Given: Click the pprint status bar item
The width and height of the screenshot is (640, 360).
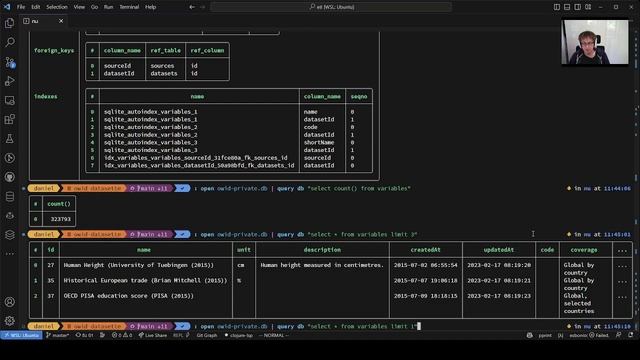Looking at the screenshot, I should pos(545,335).
